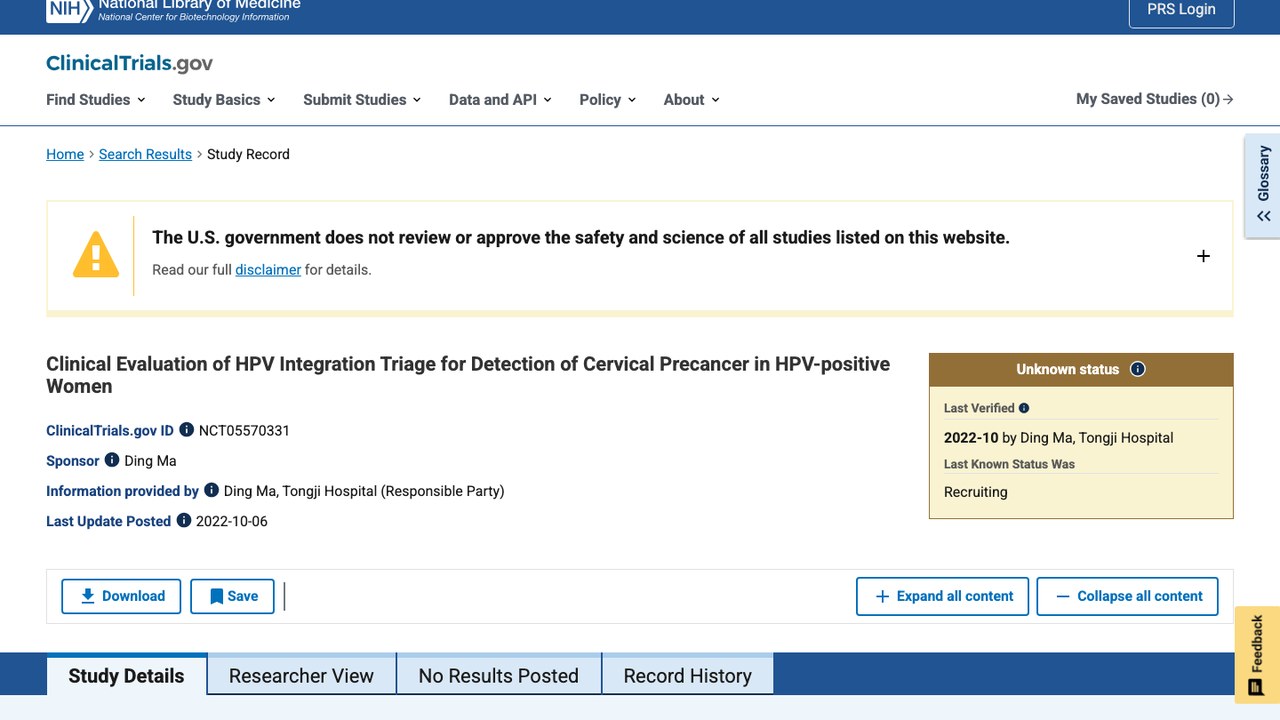Download the study record
The image size is (1280, 720).
[121, 596]
